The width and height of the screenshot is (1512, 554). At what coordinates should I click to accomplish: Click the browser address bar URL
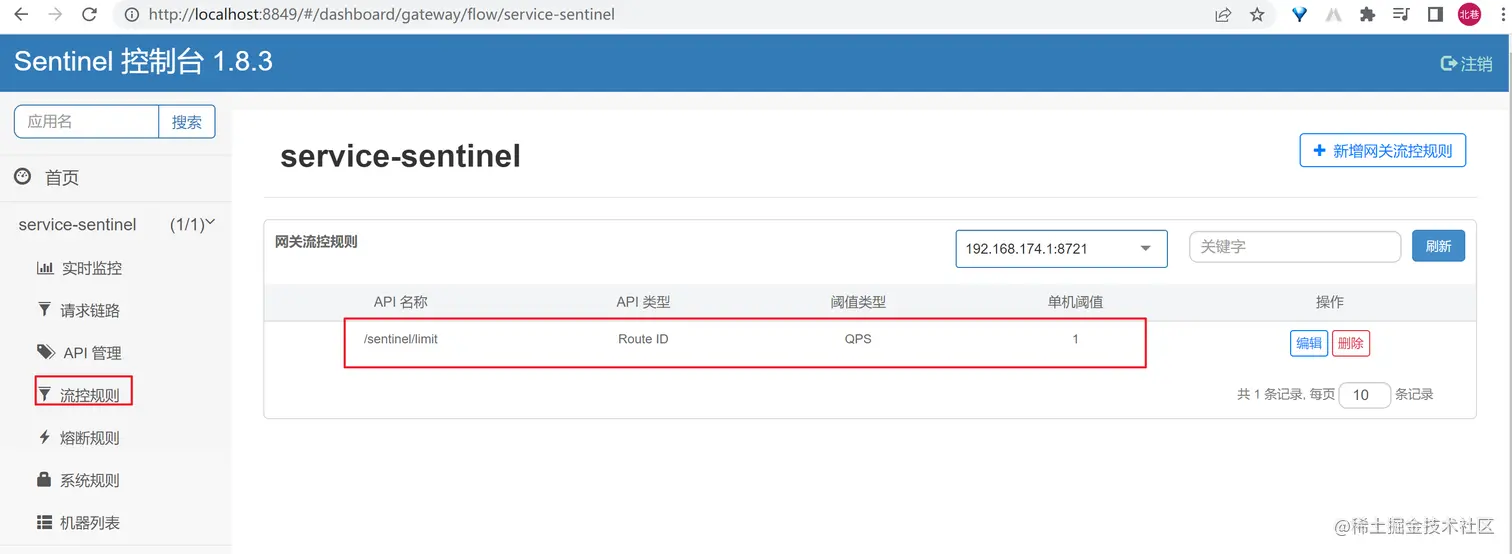pyautogui.click(x=381, y=15)
